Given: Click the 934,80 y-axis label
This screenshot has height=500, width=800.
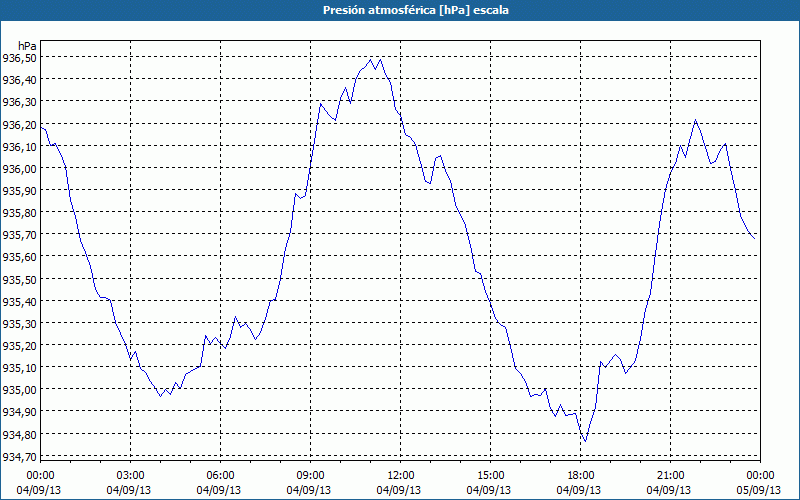Looking at the screenshot, I should pos(19,434).
